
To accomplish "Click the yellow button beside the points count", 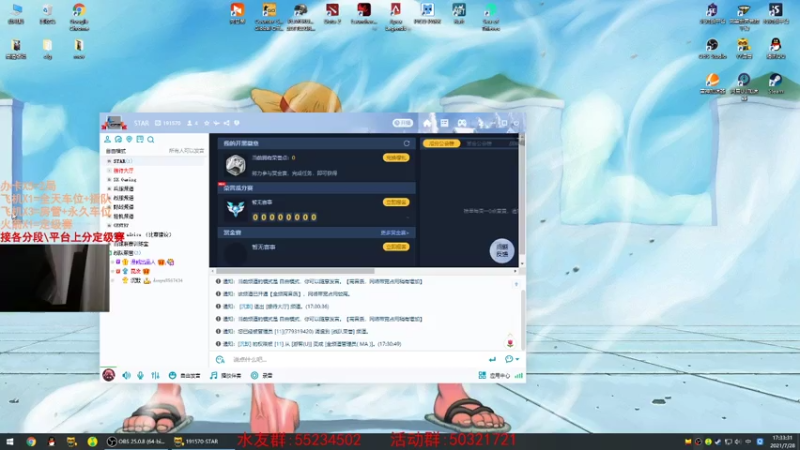I will point(396,158).
